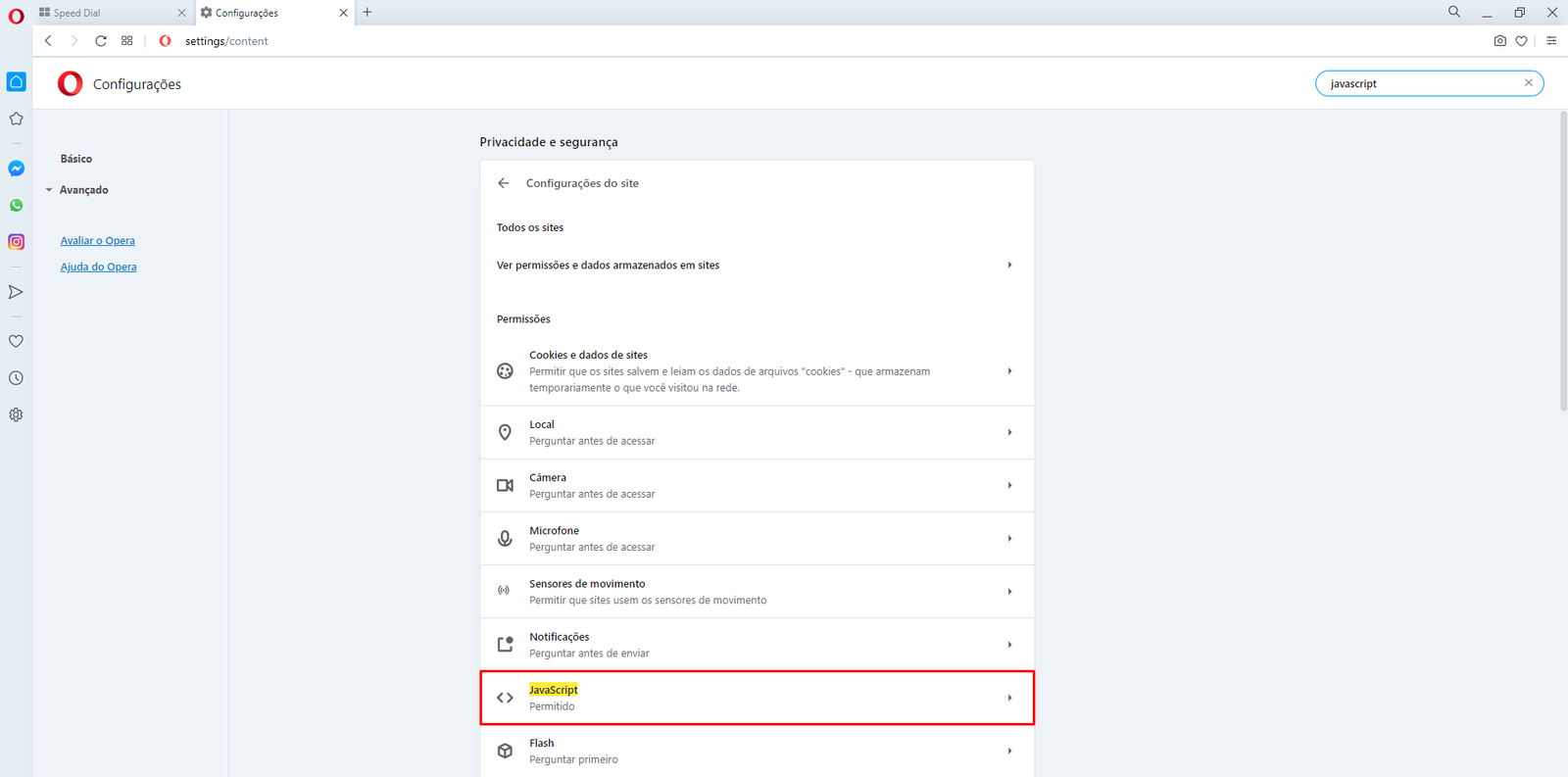The width and height of the screenshot is (1568, 777).
Task: Click the back arrow beside Configurações do site
Action: pyautogui.click(x=504, y=183)
